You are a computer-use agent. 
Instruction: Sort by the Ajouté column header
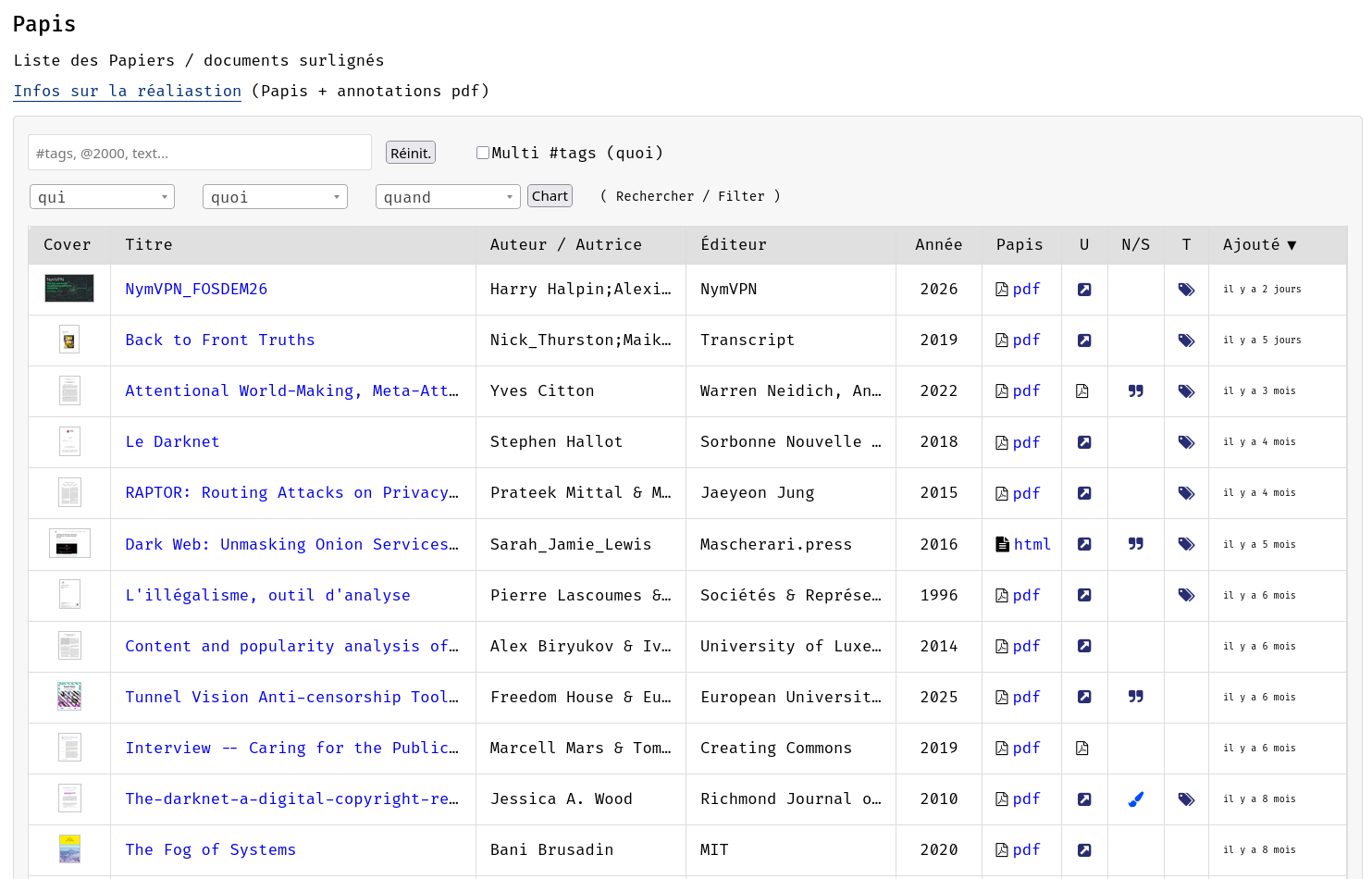pos(1259,244)
